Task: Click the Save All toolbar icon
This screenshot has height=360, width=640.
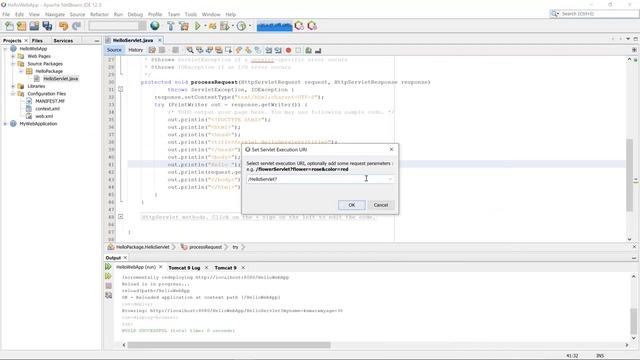Action: click(x=47, y=26)
